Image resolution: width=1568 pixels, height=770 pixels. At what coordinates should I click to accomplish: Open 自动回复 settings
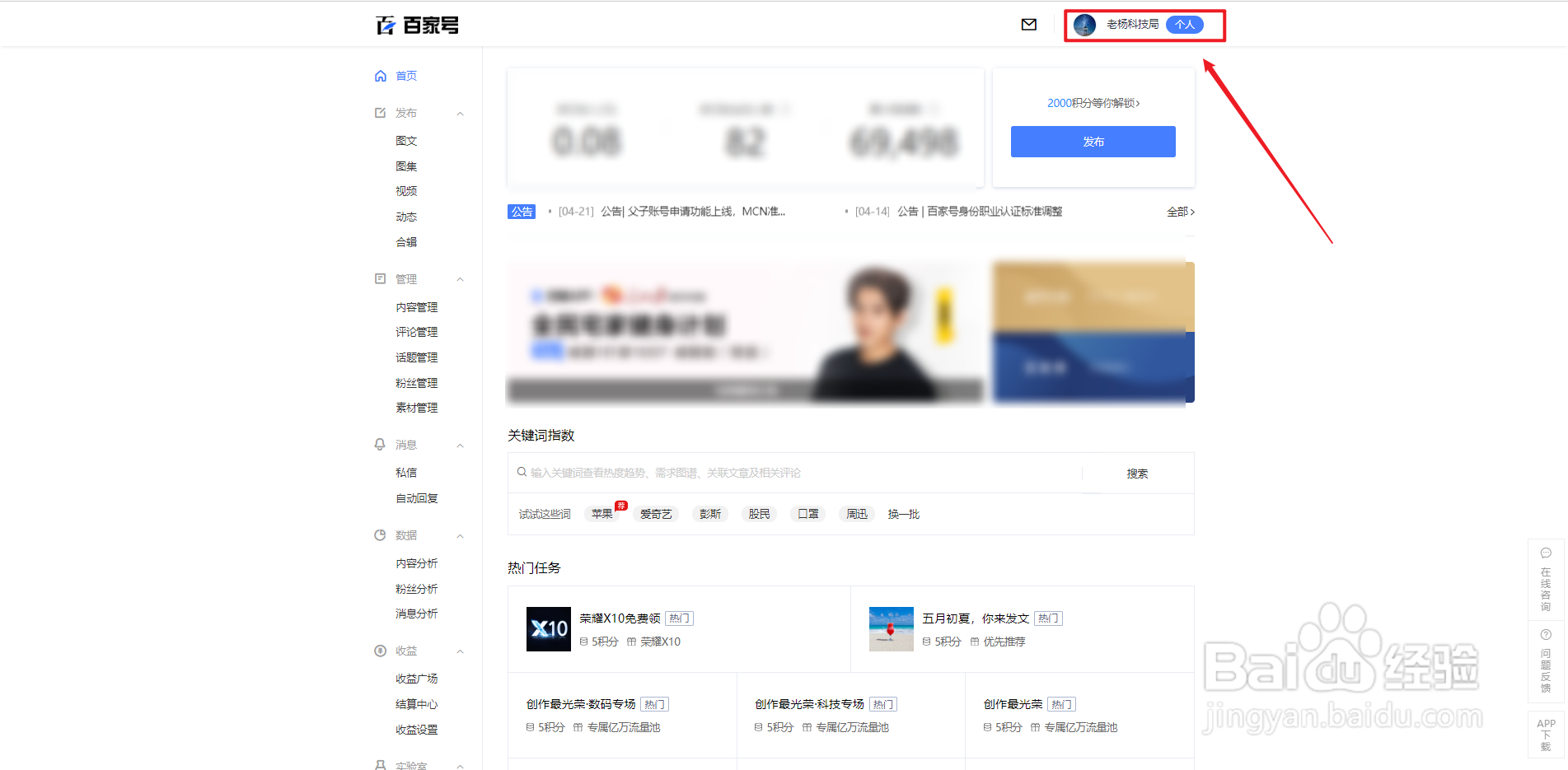tap(416, 498)
